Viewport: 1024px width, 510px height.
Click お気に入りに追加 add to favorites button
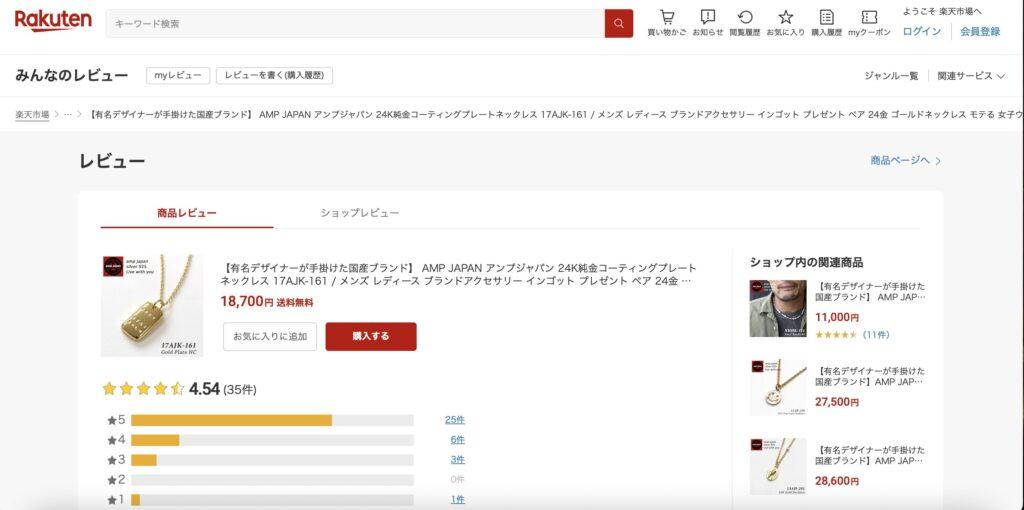tap(270, 336)
